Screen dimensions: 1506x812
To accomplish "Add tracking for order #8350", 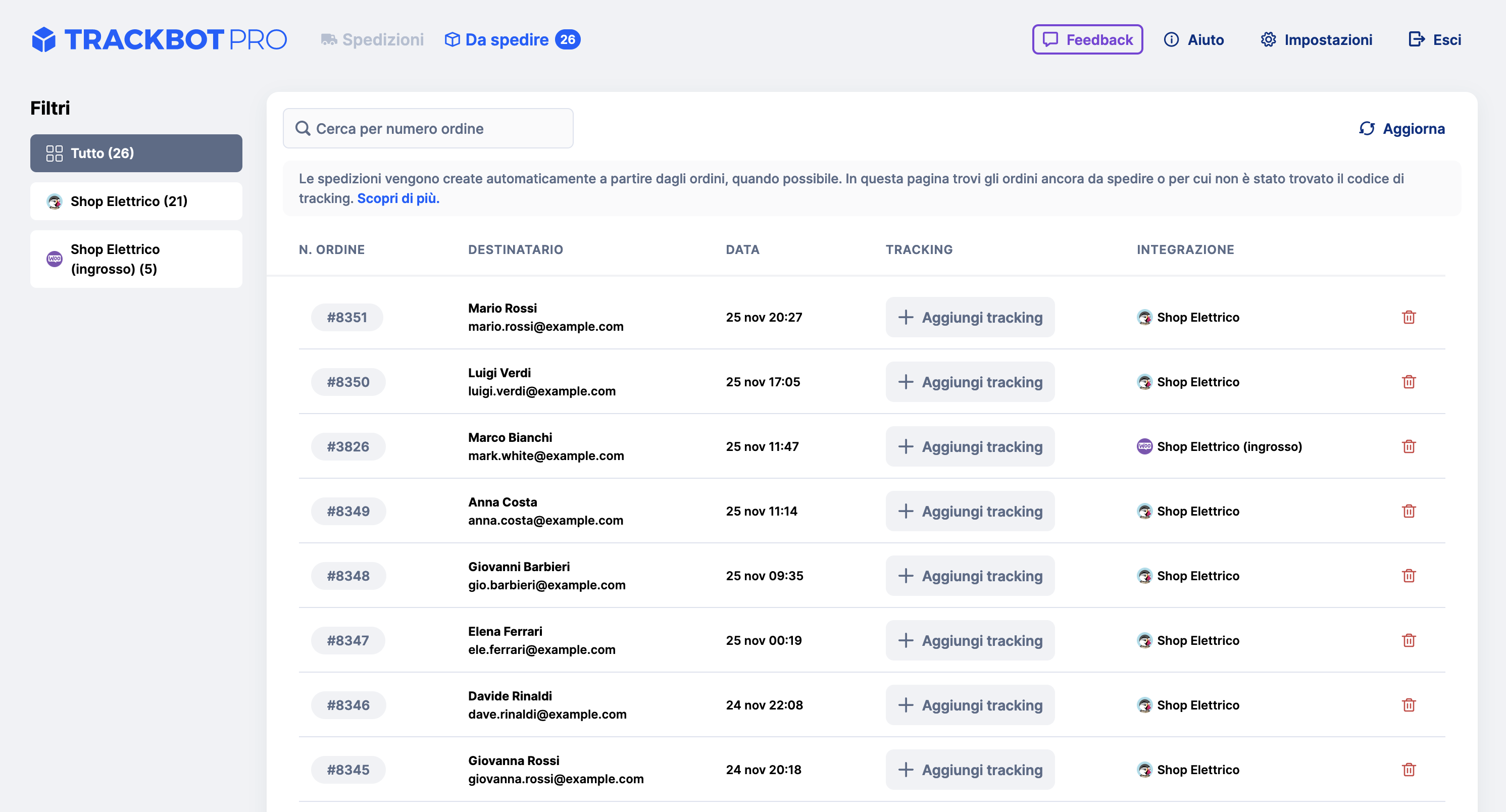I will (969, 382).
